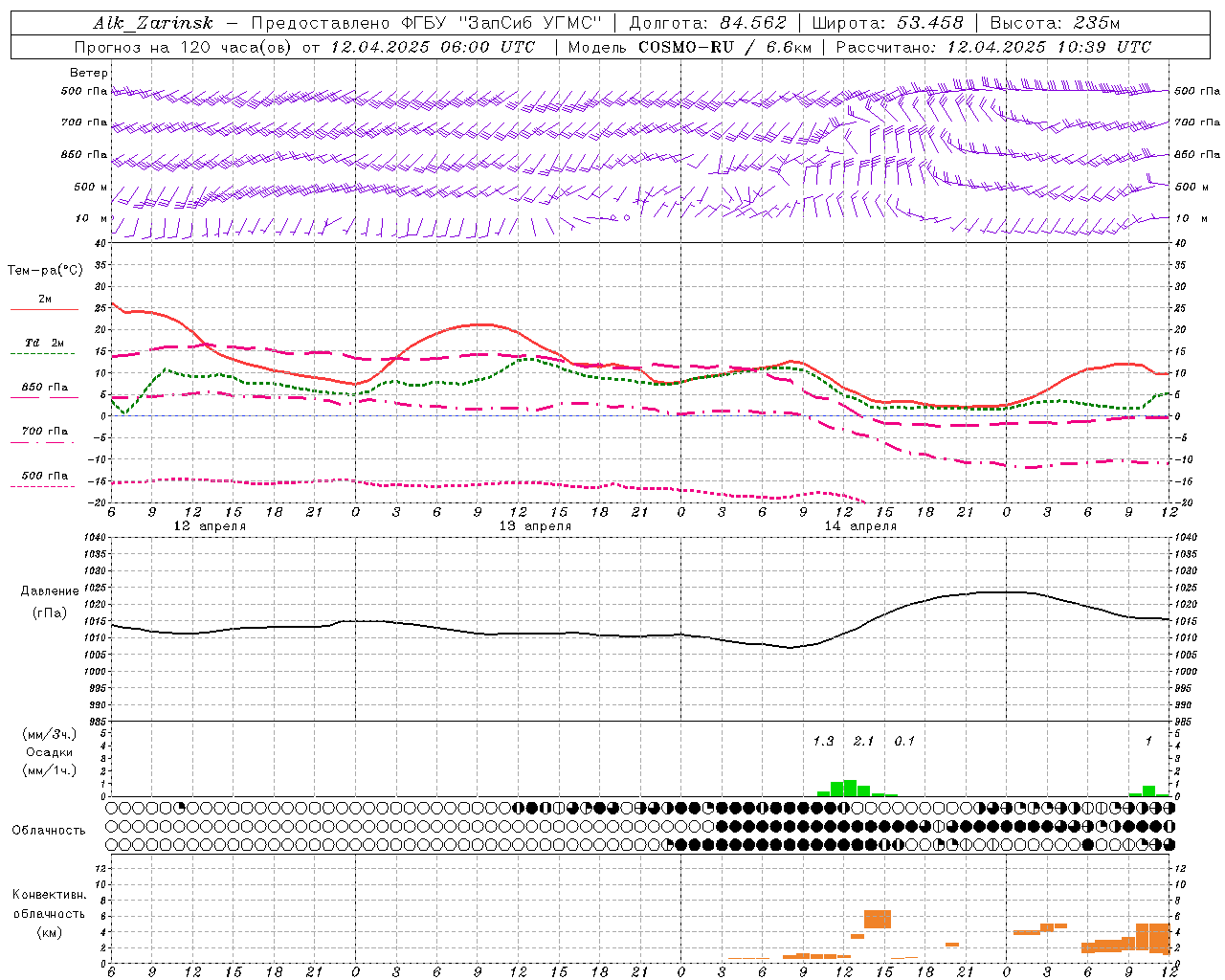Click the (км) convective height unit label
1225x980 pixels.
click(49, 932)
